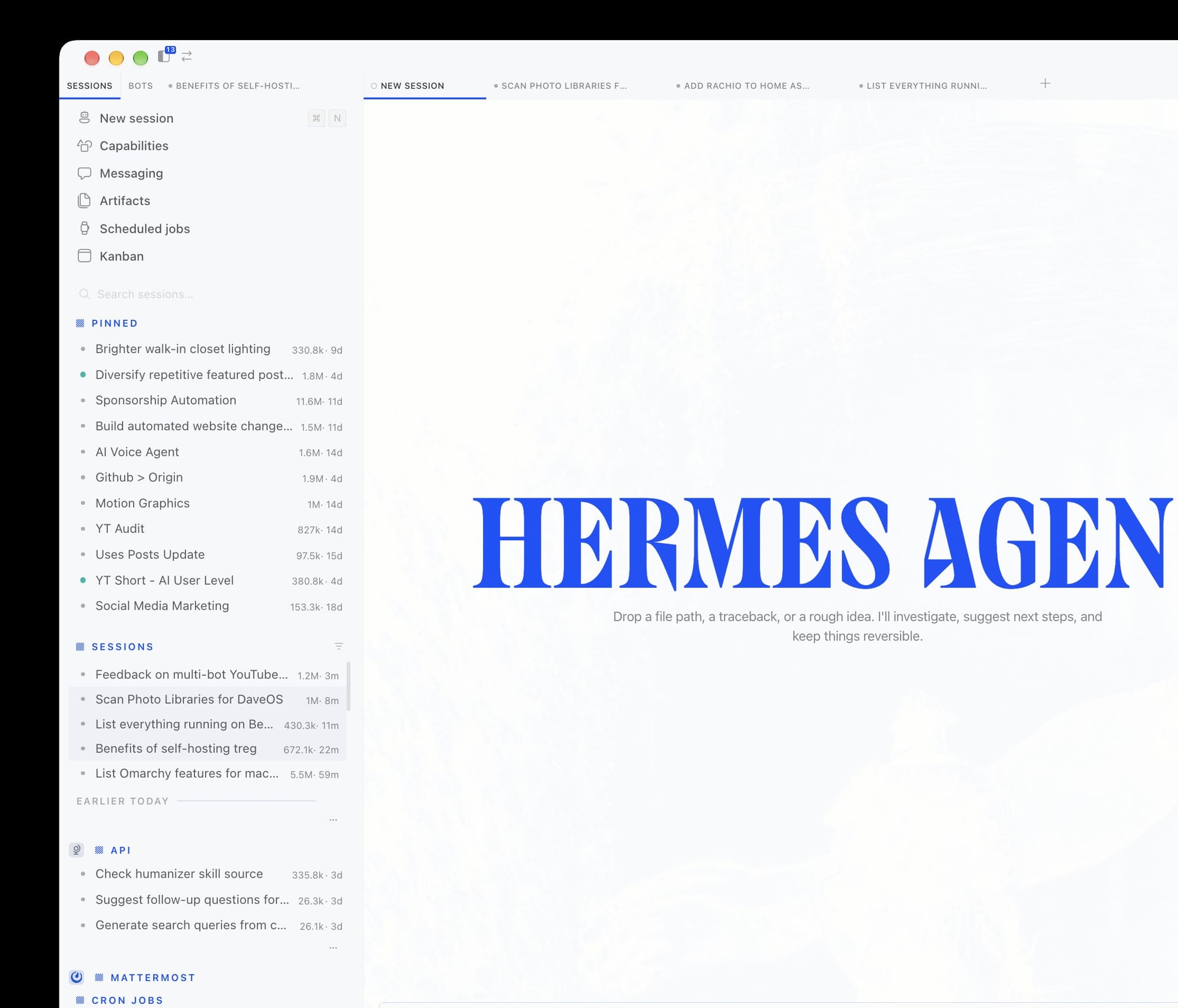Open the List Everything Runni… tab

pyautogui.click(x=924, y=85)
